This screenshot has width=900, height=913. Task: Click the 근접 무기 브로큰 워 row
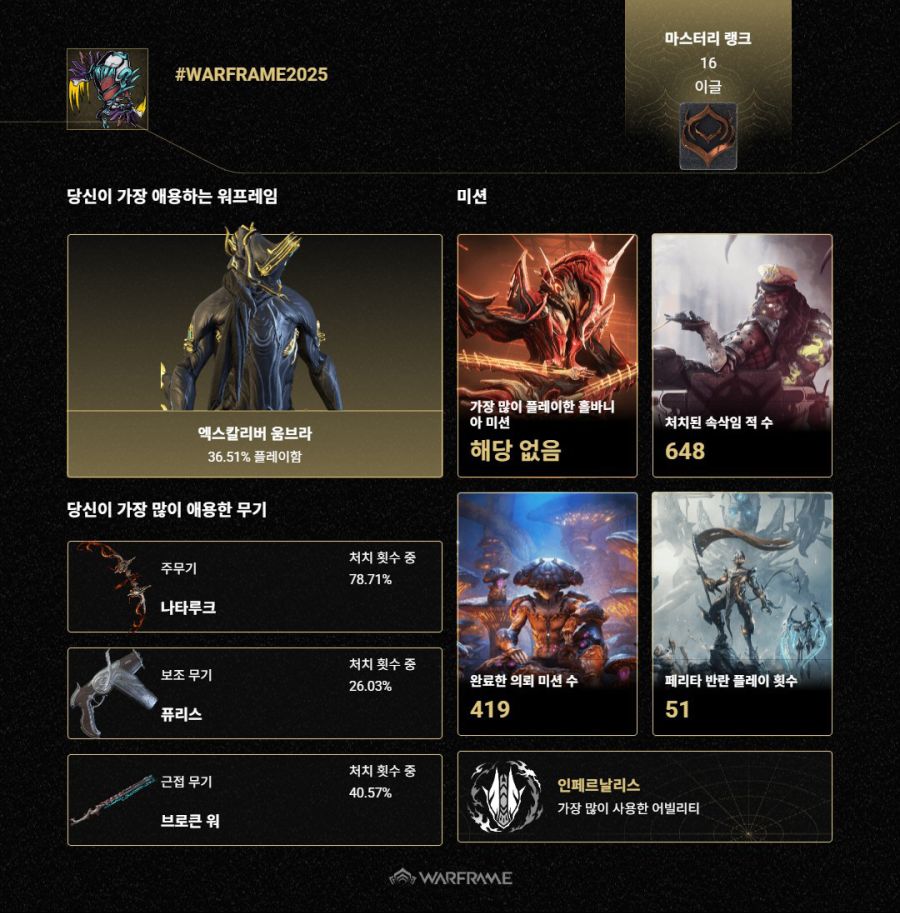[x=254, y=799]
